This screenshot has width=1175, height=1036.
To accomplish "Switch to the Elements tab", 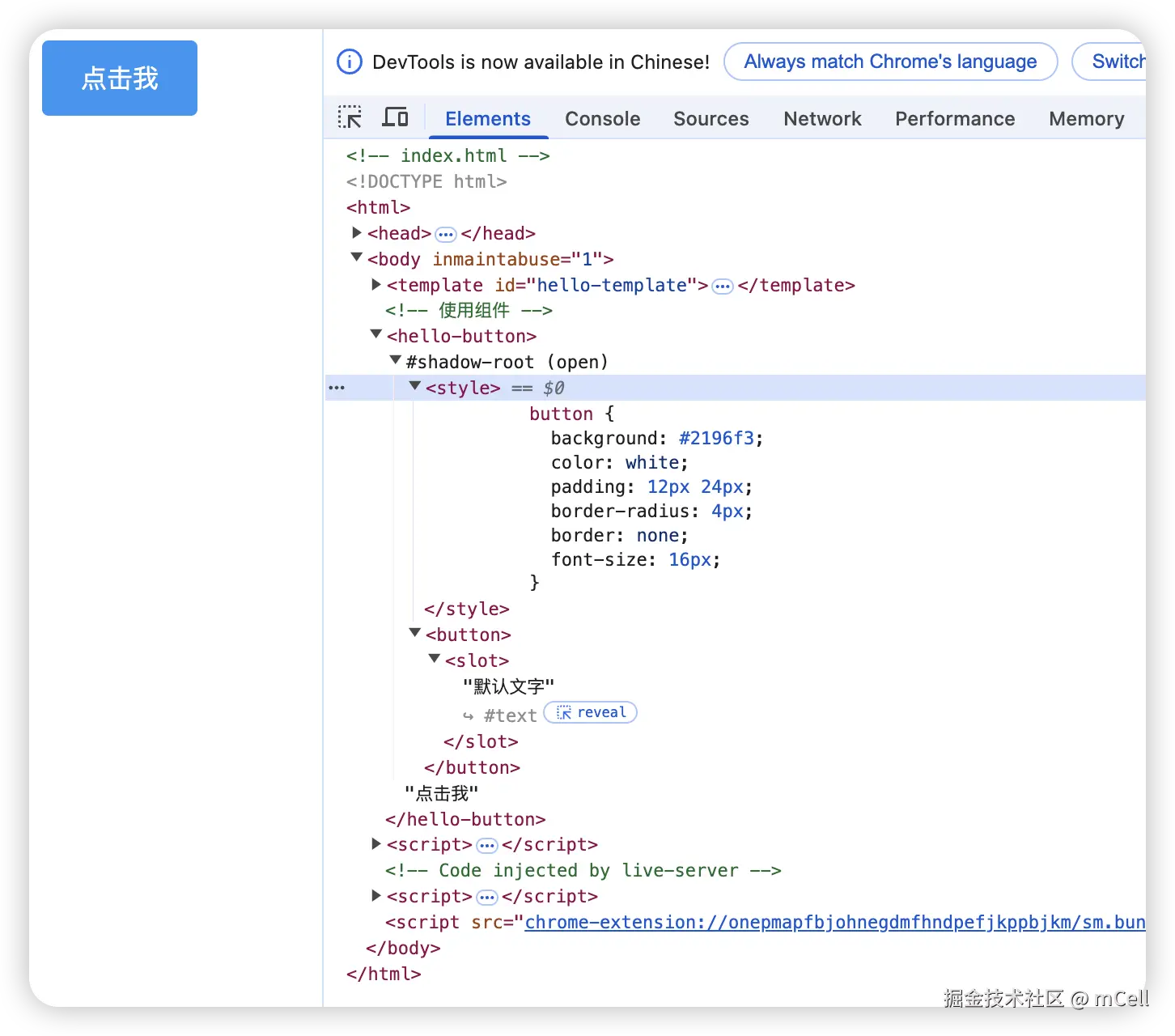I will [488, 119].
